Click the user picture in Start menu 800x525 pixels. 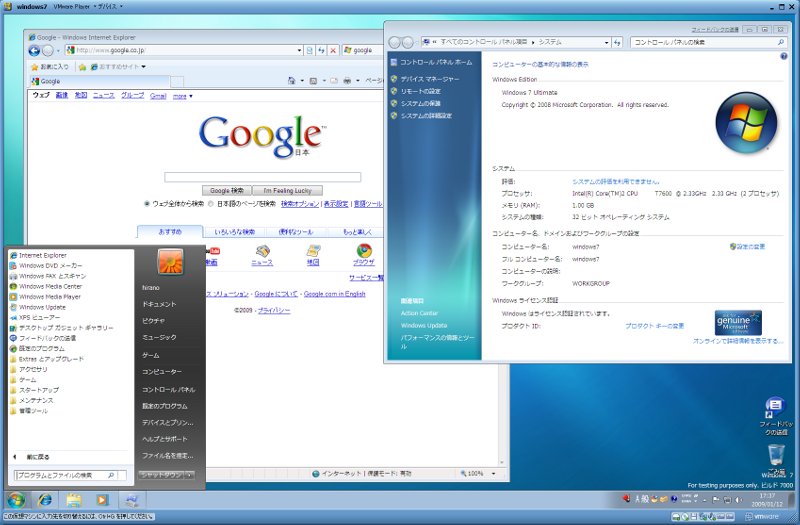[x=170, y=262]
